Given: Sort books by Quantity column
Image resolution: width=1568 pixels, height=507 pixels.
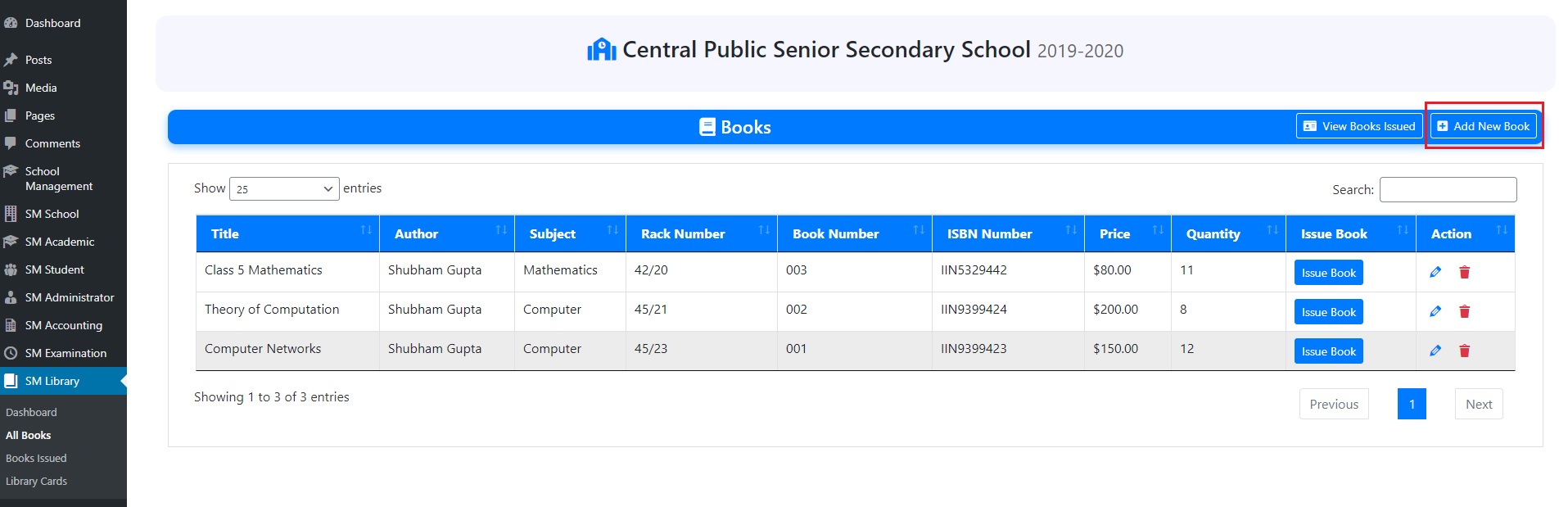Looking at the screenshot, I should point(1227,233).
